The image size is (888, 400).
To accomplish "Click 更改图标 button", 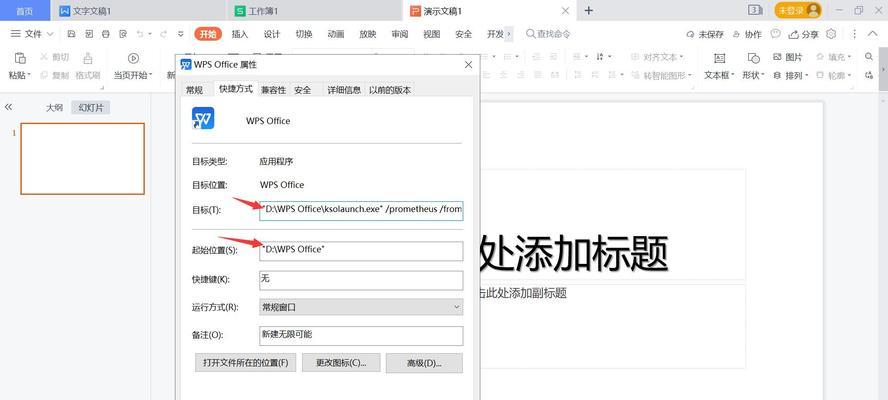I will coord(341,363).
